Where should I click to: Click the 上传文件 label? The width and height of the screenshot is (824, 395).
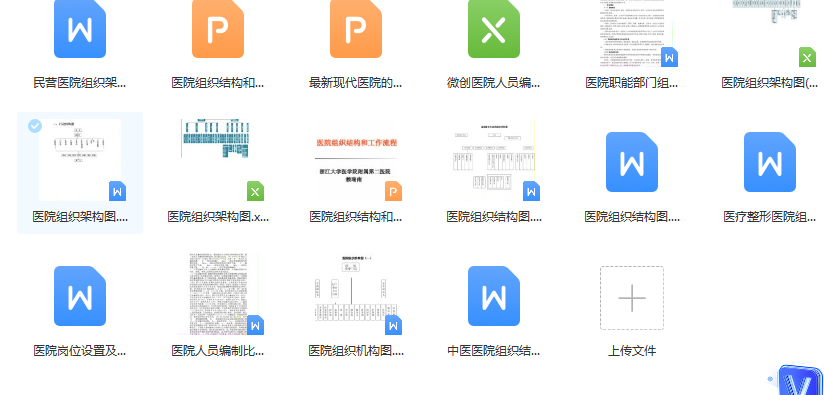pos(632,351)
